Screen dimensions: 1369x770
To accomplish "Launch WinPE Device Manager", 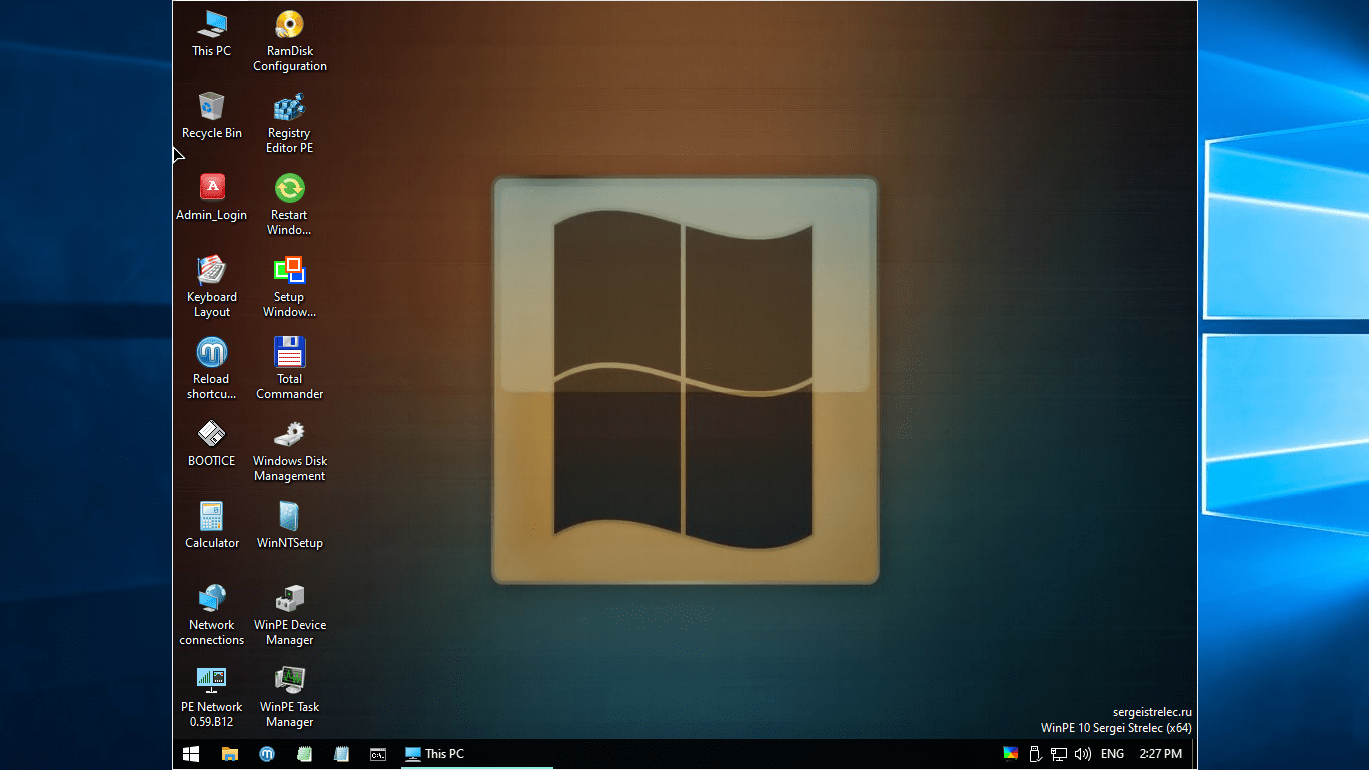I will [290, 615].
